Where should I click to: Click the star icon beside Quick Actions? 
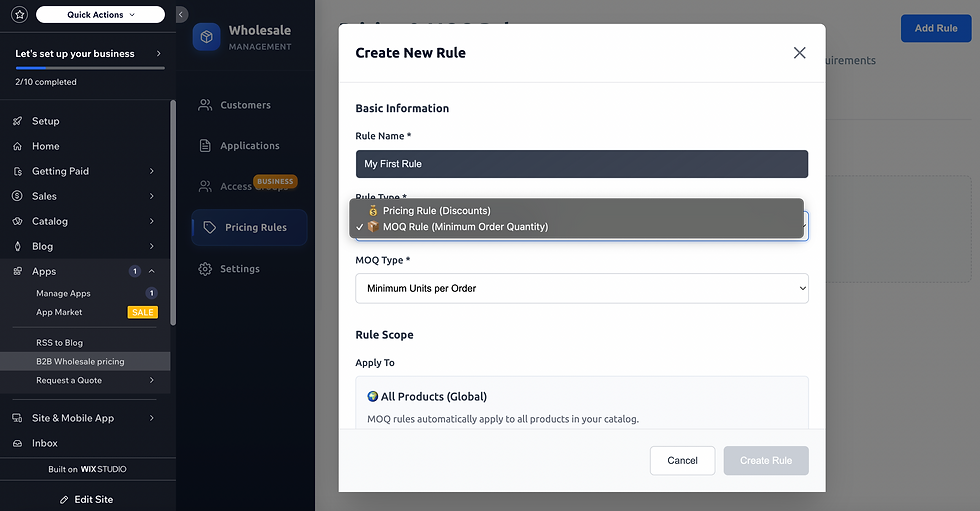click(x=19, y=15)
